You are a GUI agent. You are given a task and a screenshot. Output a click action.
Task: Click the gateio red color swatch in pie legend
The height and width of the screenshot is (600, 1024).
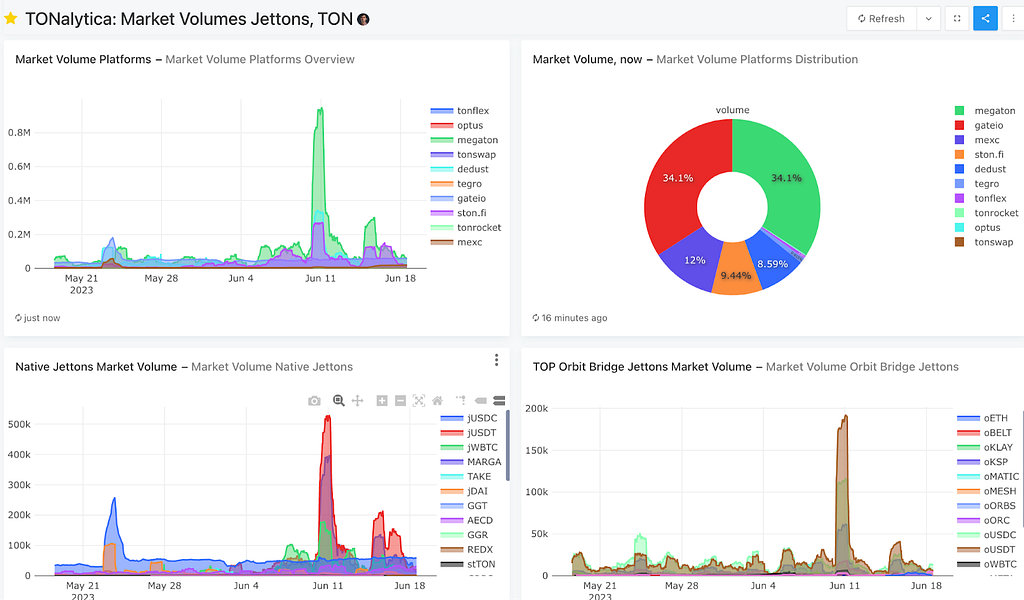[x=959, y=125]
